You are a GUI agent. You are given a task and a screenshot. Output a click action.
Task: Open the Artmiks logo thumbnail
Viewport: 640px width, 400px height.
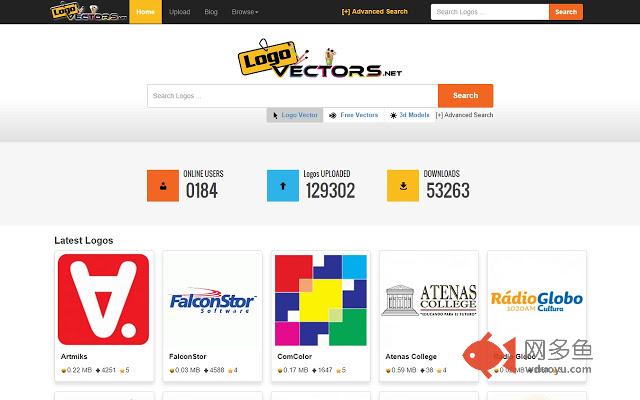103,299
